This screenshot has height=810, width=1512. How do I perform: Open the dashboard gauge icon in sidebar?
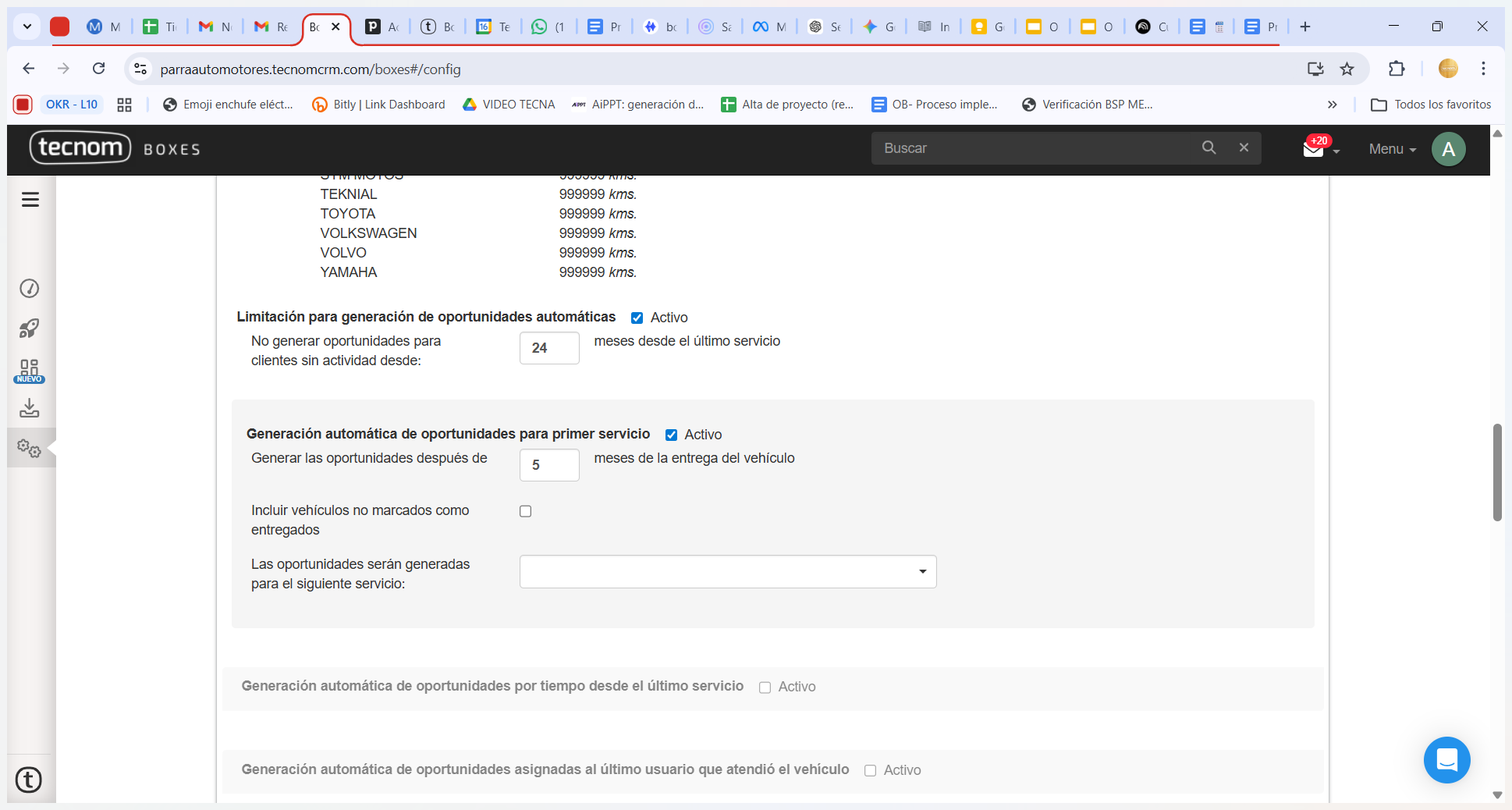29,289
